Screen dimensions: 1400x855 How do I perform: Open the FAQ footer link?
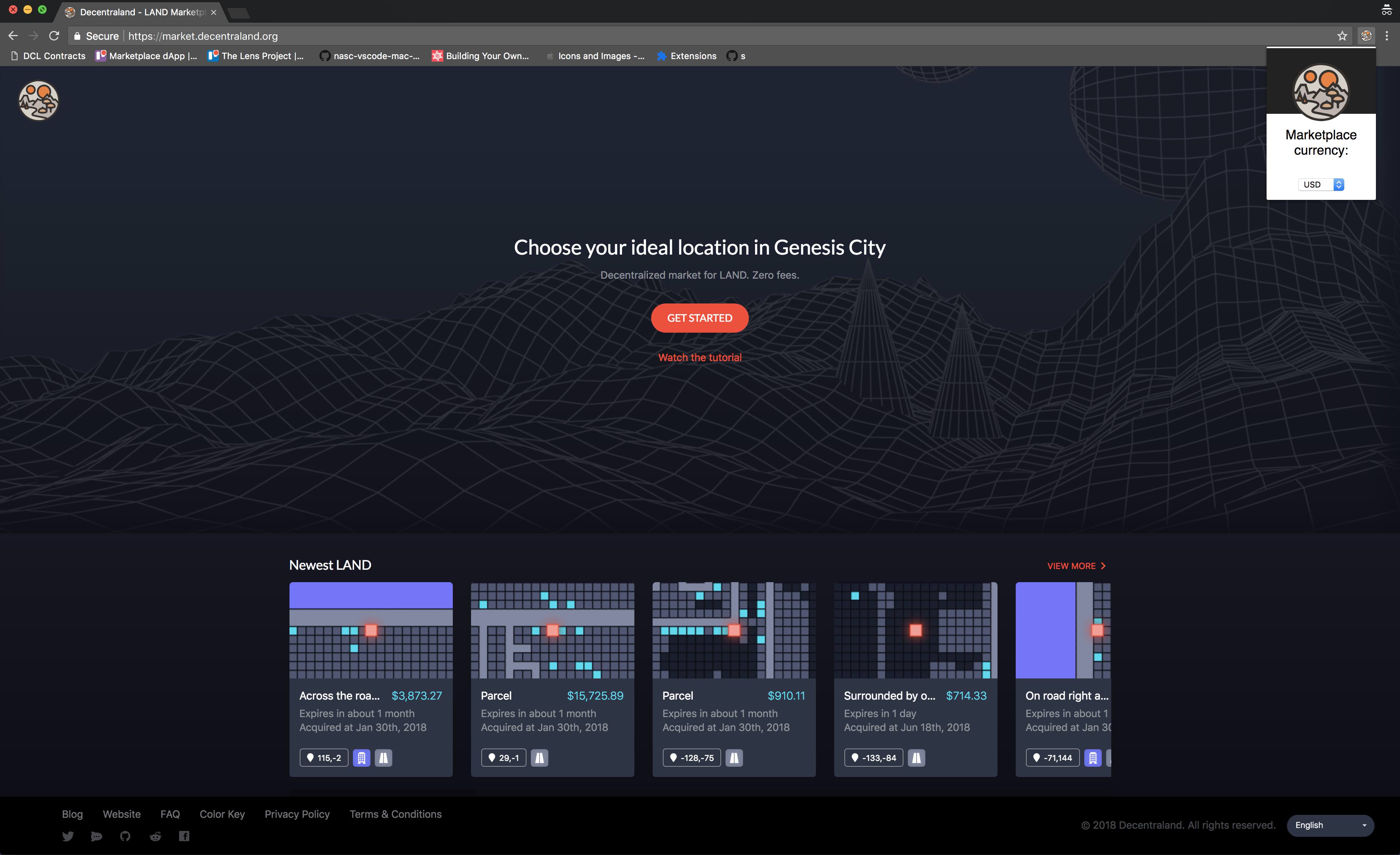(170, 814)
